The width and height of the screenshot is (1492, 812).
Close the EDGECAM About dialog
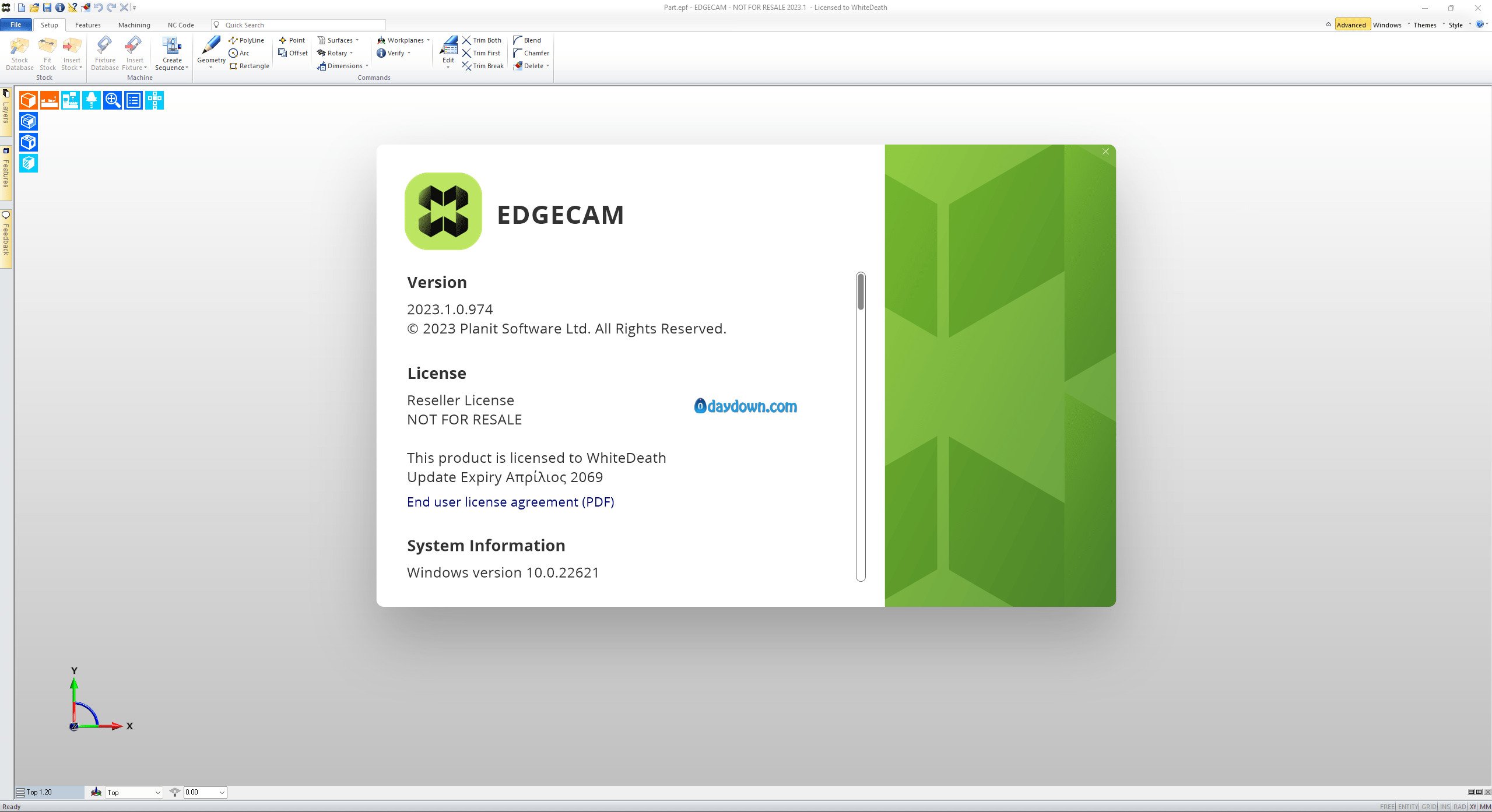coord(1105,152)
